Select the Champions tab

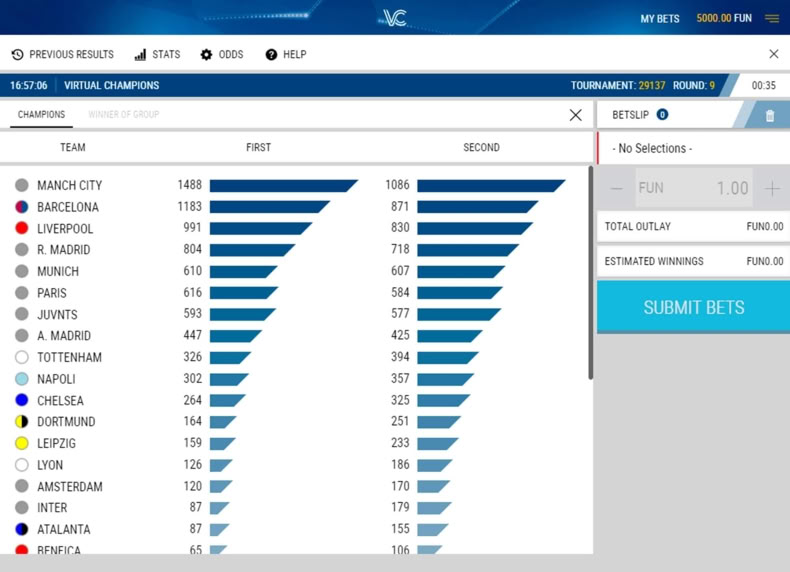point(41,114)
